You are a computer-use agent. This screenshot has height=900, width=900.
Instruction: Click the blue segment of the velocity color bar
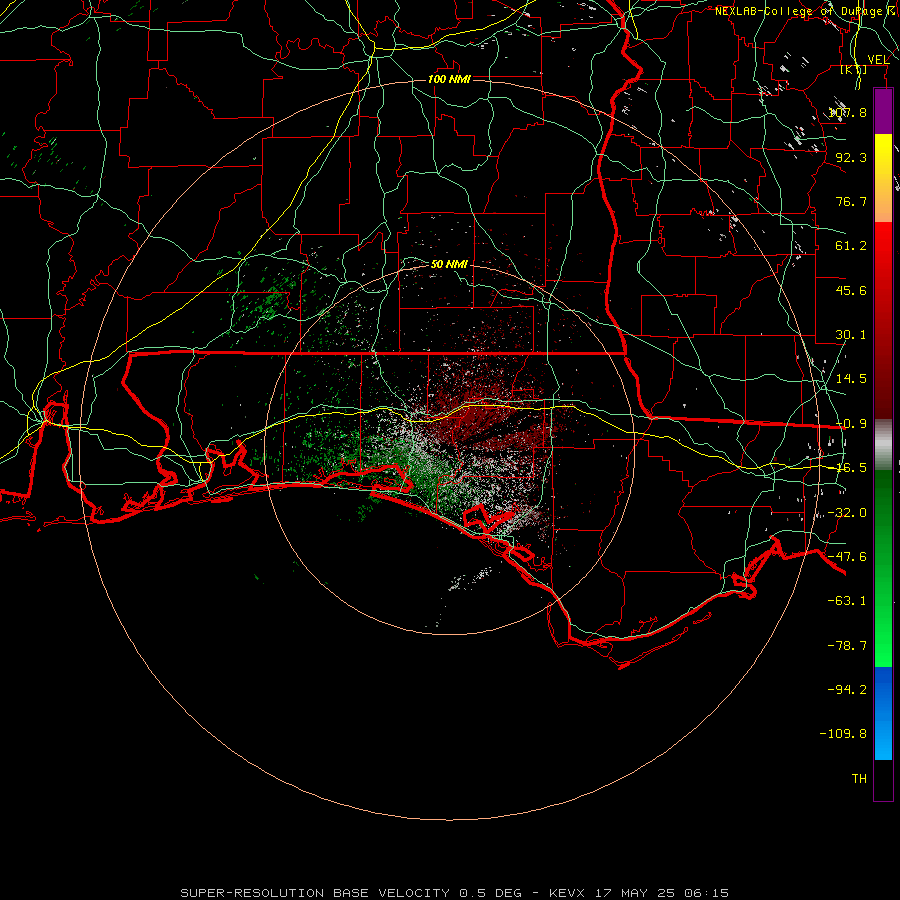click(x=883, y=713)
